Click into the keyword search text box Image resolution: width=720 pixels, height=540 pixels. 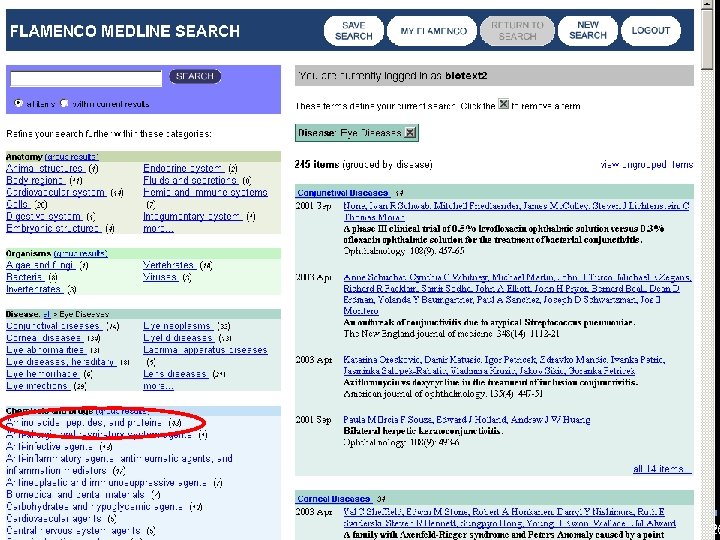[x=86, y=78]
